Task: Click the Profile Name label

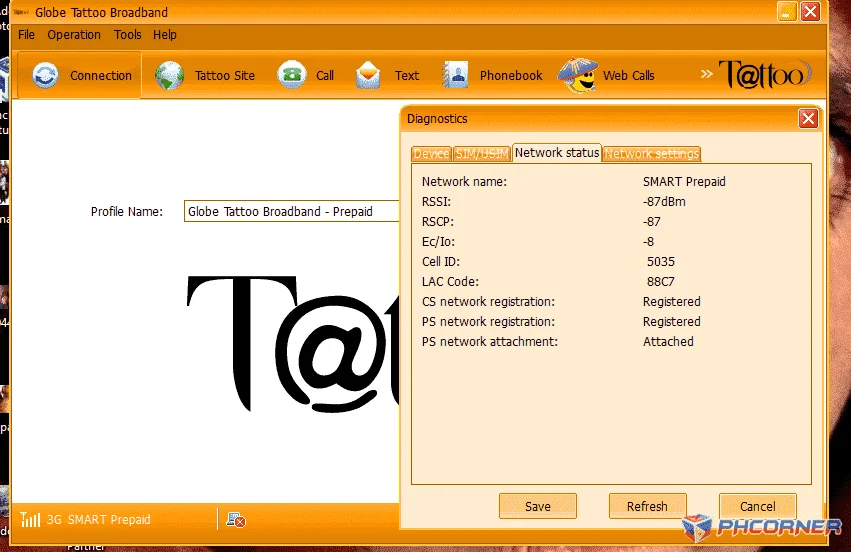Action: 126,212
